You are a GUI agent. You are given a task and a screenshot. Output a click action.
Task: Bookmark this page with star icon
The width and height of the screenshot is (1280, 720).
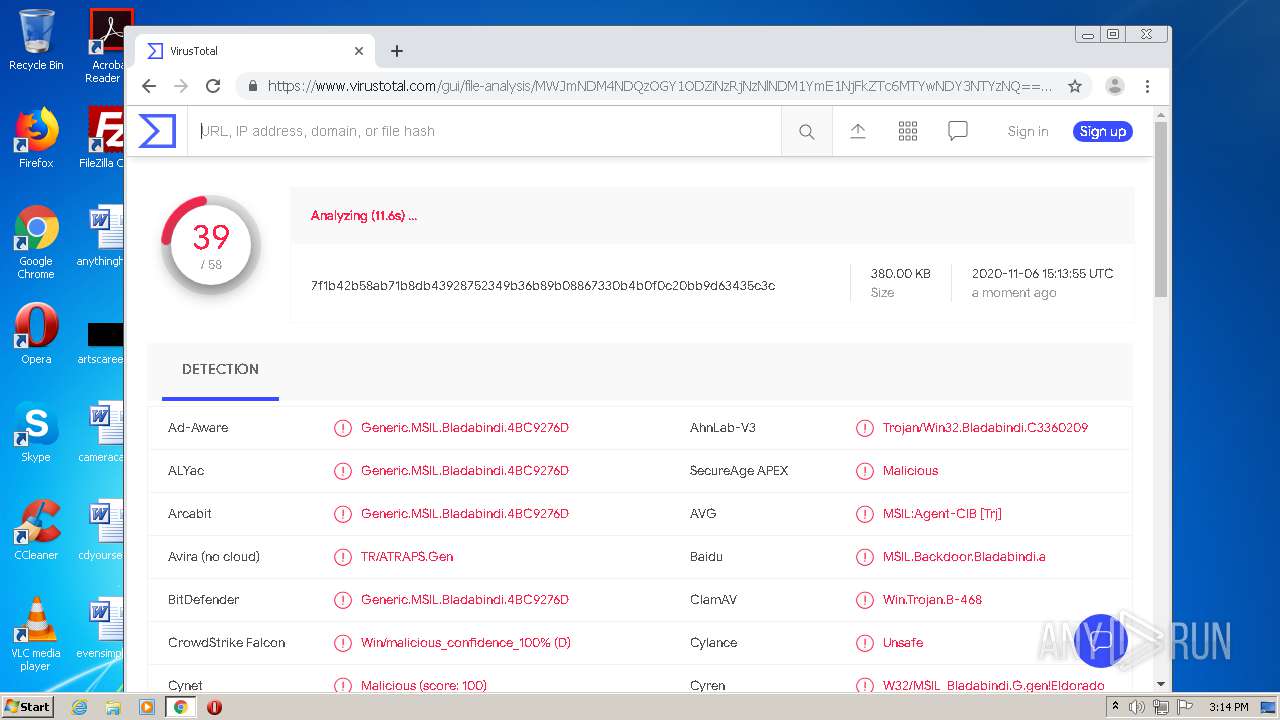(x=1075, y=86)
